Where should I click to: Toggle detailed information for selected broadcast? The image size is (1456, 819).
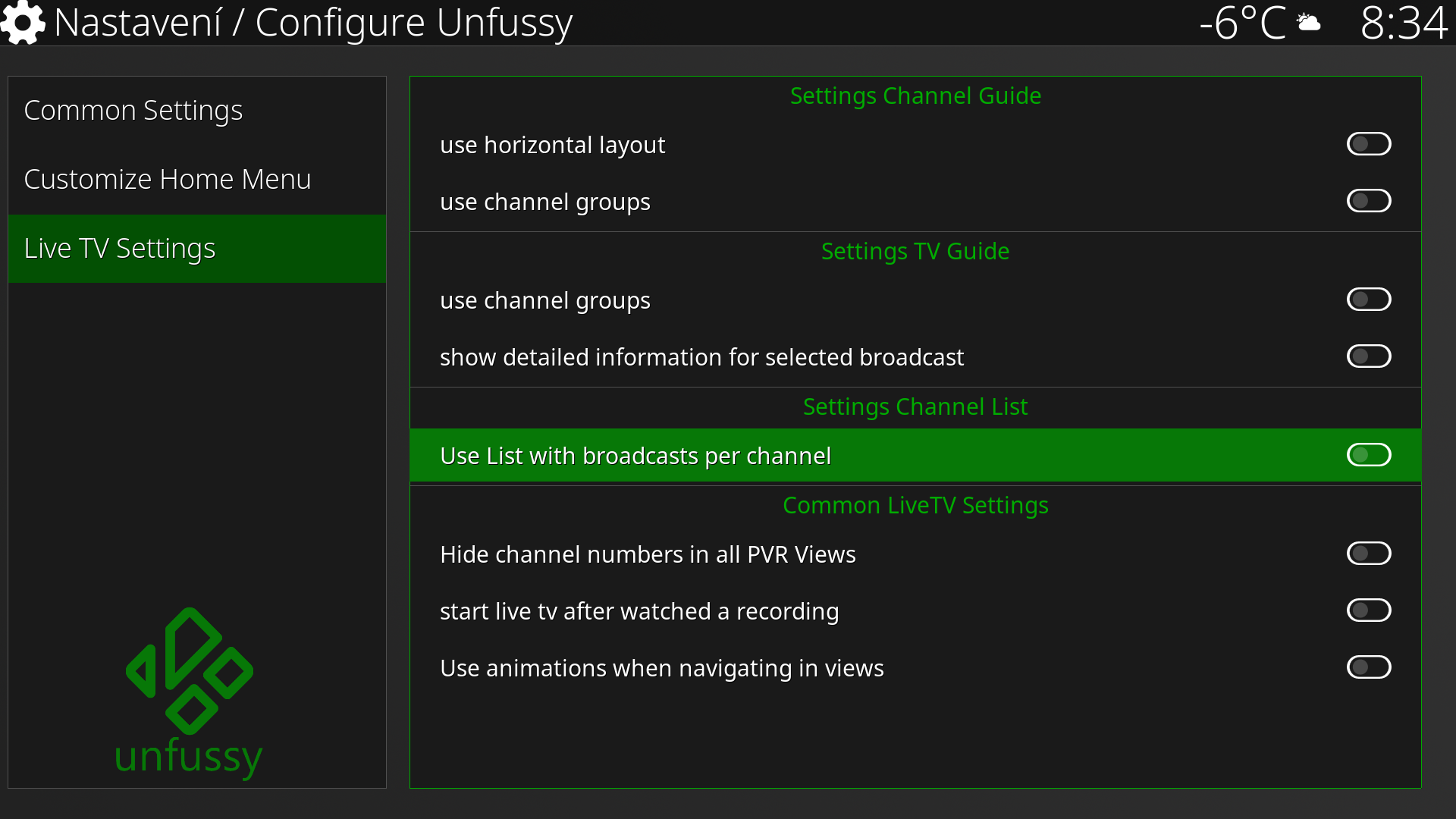click(x=1368, y=356)
